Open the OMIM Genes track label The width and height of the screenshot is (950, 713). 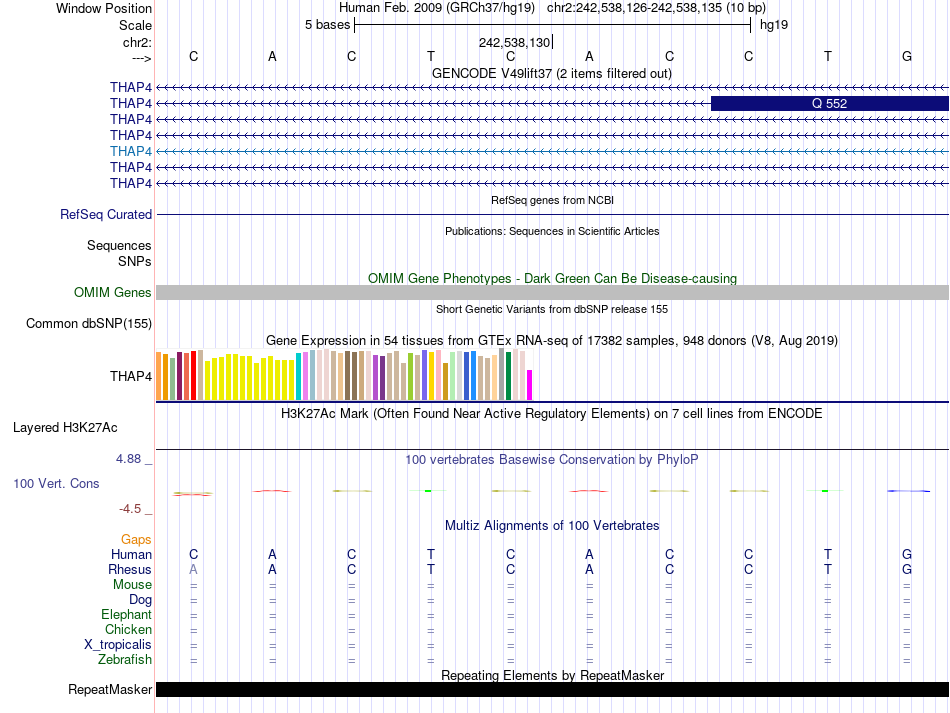(112, 293)
